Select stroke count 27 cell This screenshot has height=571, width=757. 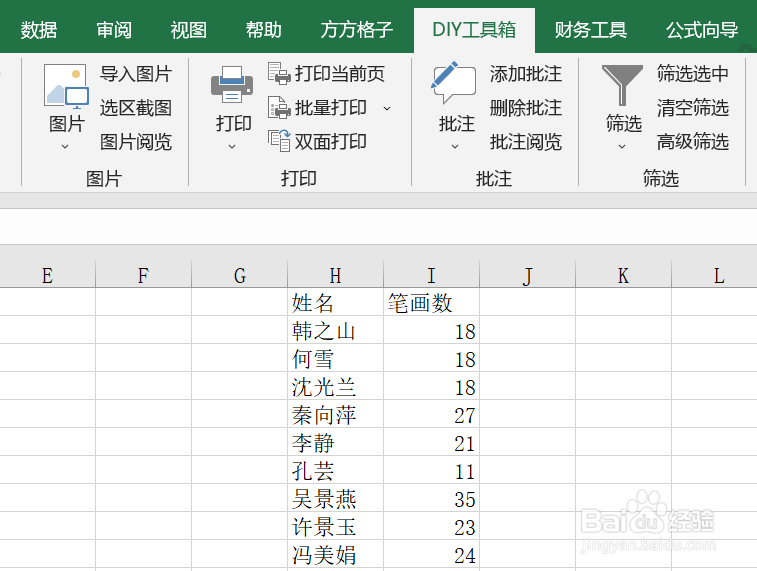point(432,414)
